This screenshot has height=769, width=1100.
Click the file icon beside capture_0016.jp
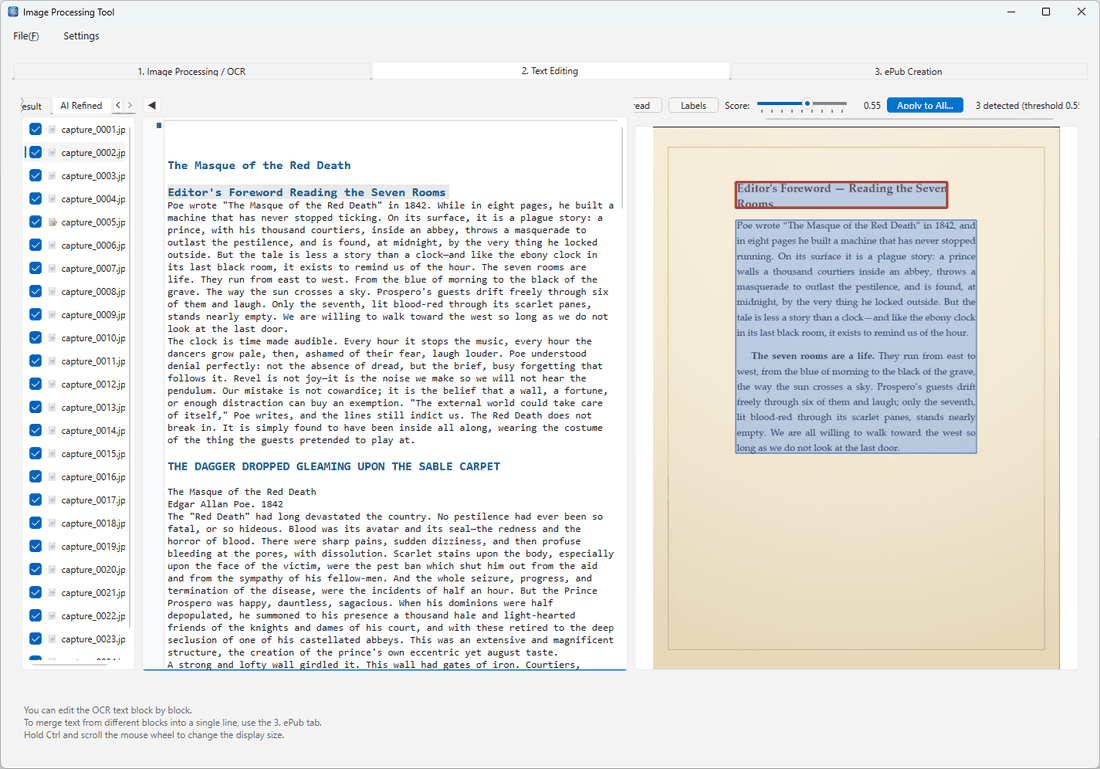pyautogui.click(x=52, y=477)
